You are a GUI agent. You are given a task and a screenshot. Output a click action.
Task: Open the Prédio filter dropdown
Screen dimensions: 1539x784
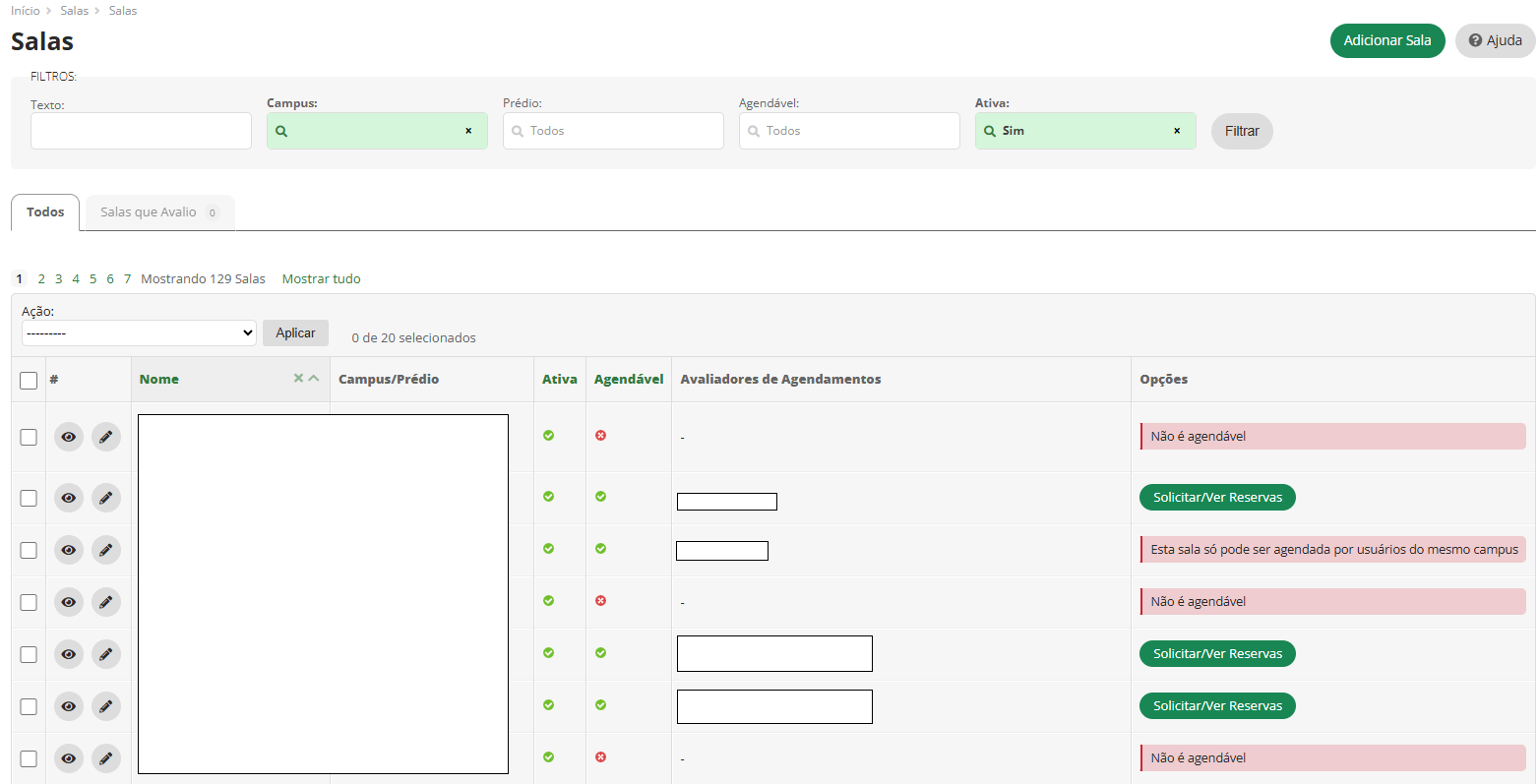613,131
